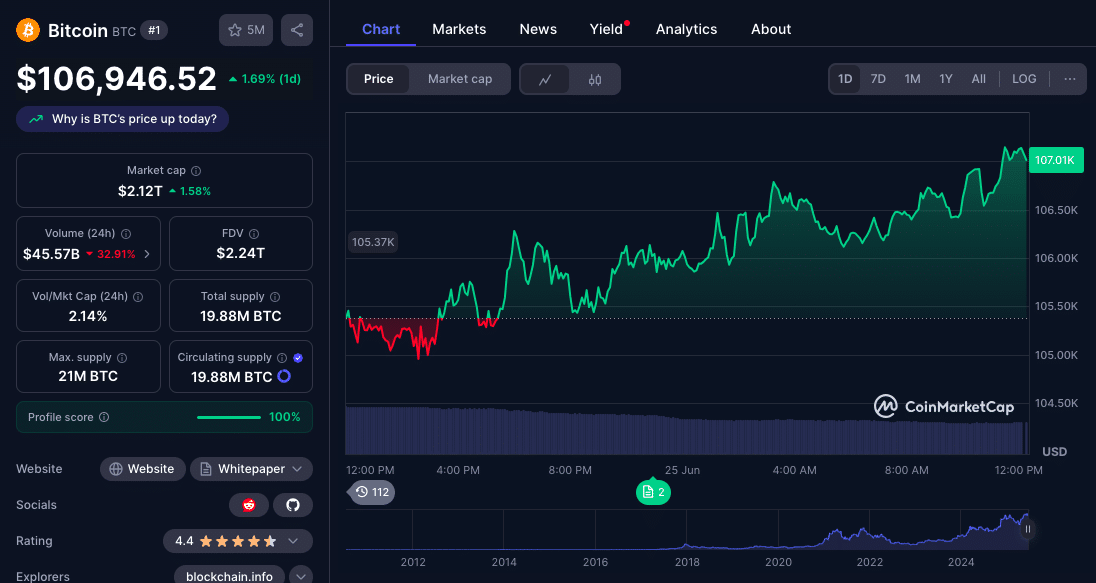
Task: Click the $2.12T market cap value
Action: pos(140,191)
